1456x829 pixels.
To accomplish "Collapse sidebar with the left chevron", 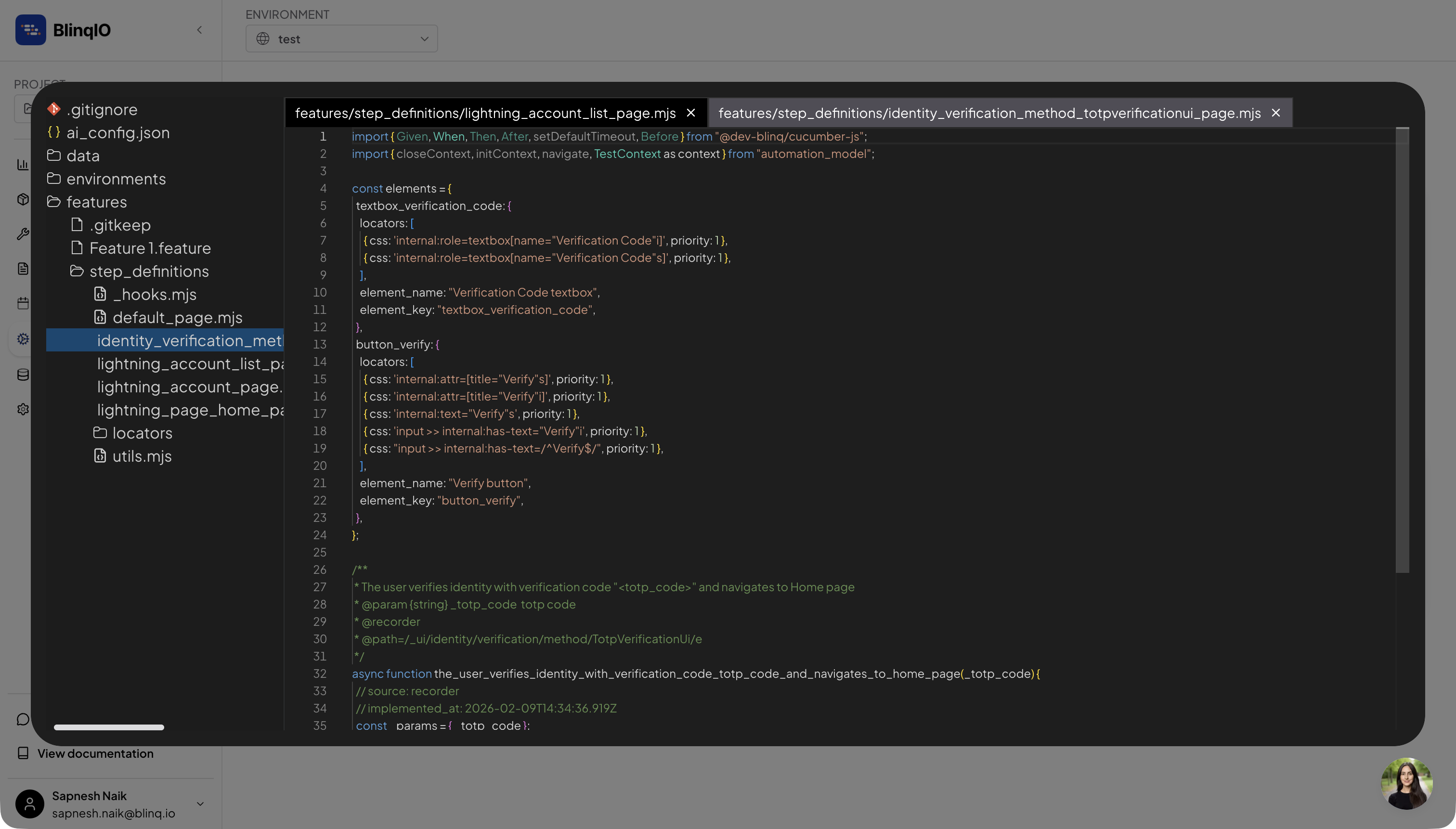I will click(x=199, y=30).
